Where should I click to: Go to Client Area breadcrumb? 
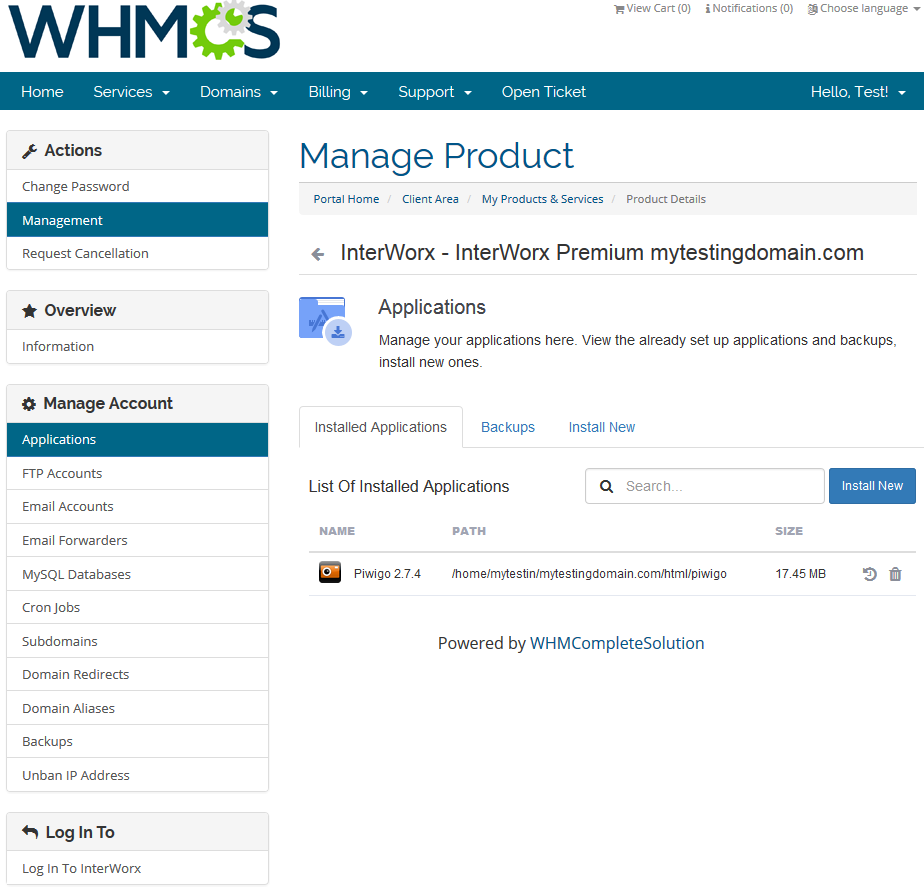430,199
